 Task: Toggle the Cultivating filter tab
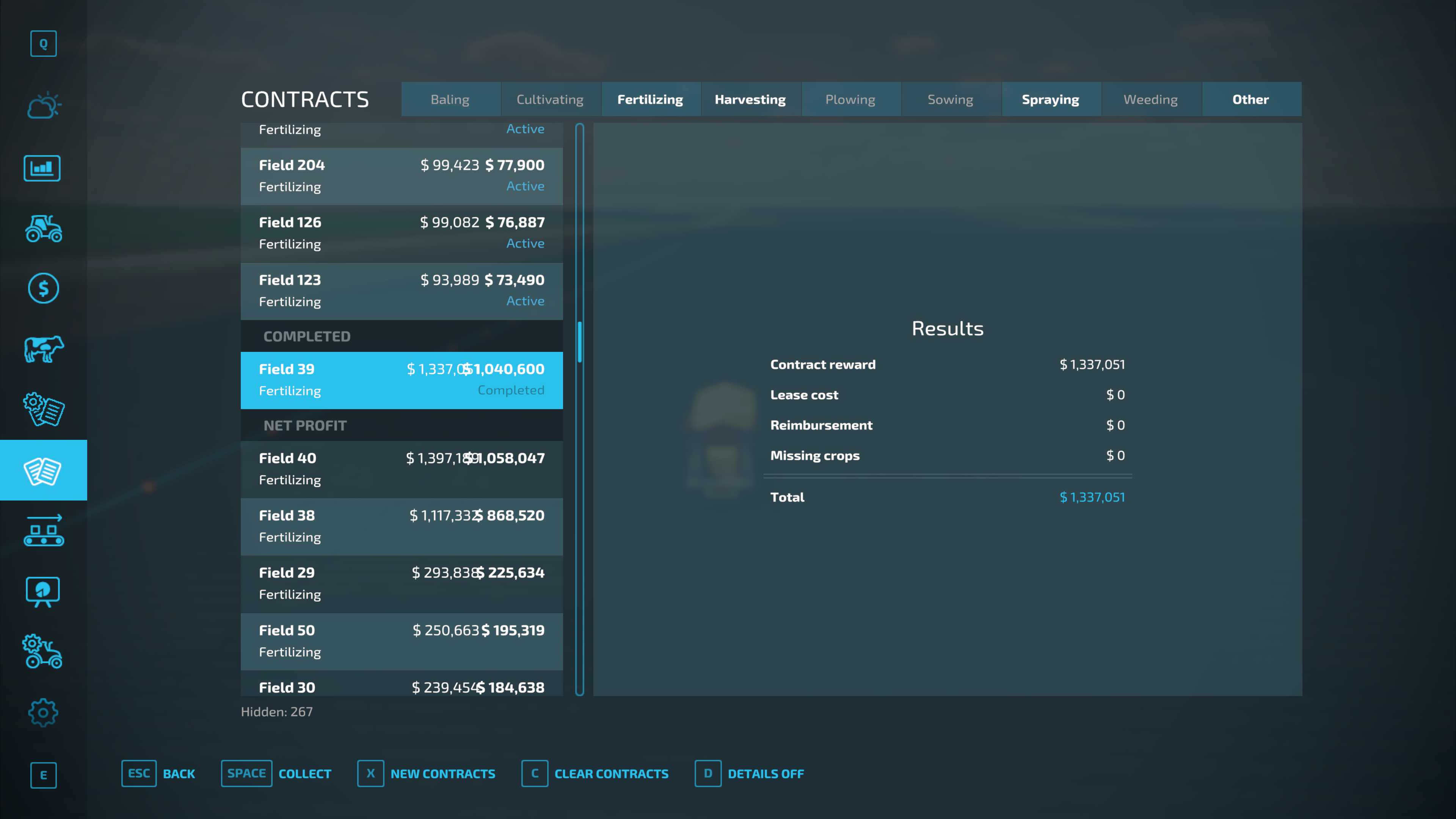point(551,99)
